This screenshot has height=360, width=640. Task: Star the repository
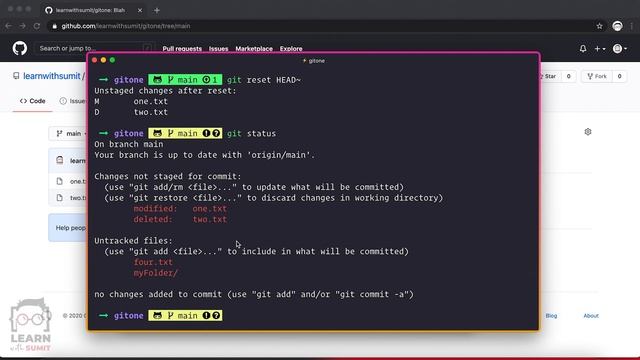pyautogui.click(x=549, y=76)
